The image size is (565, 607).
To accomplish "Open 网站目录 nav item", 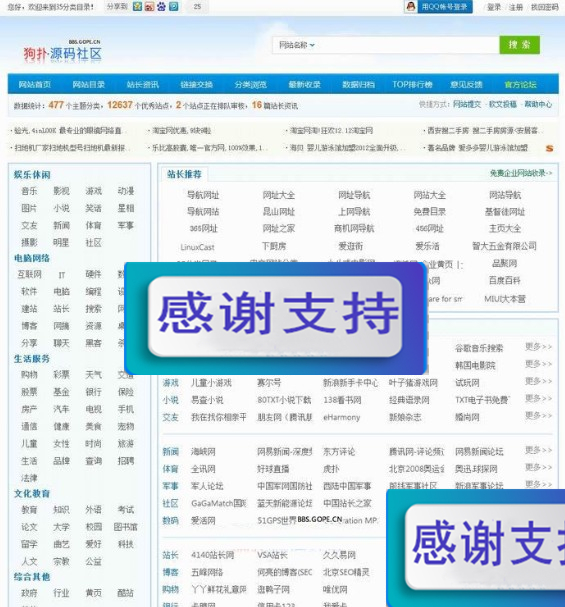I will (x=89, y=84).
